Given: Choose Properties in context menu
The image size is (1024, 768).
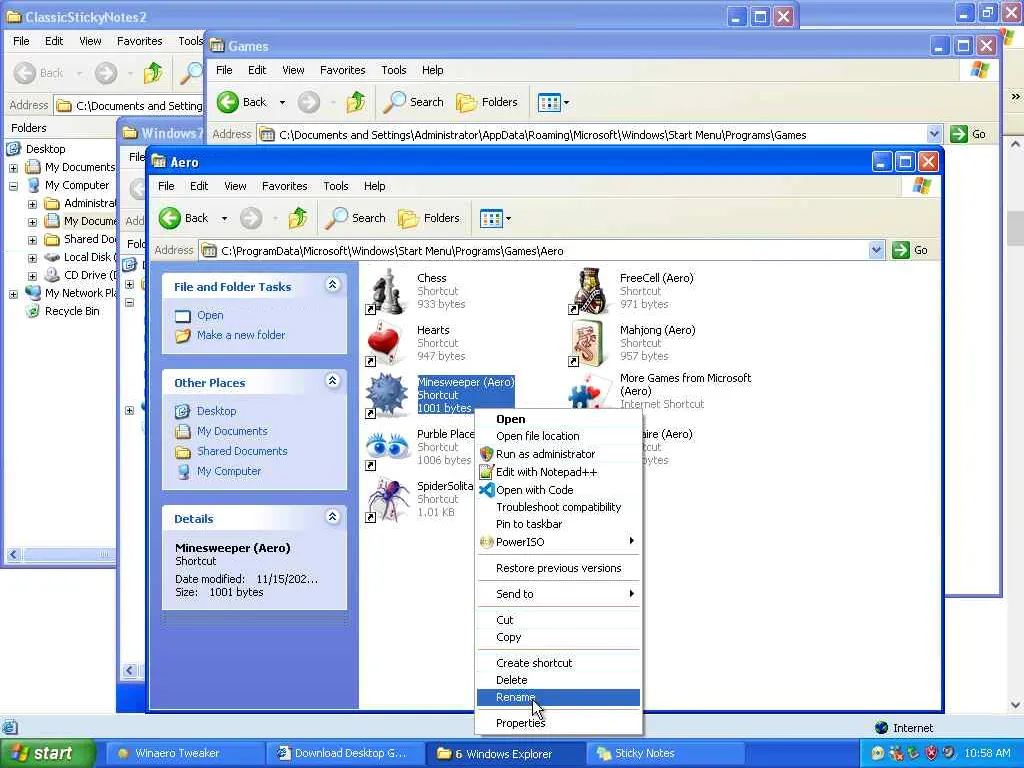Looking at the screenshot, I should pyautogui.click(x=558, y=723).
